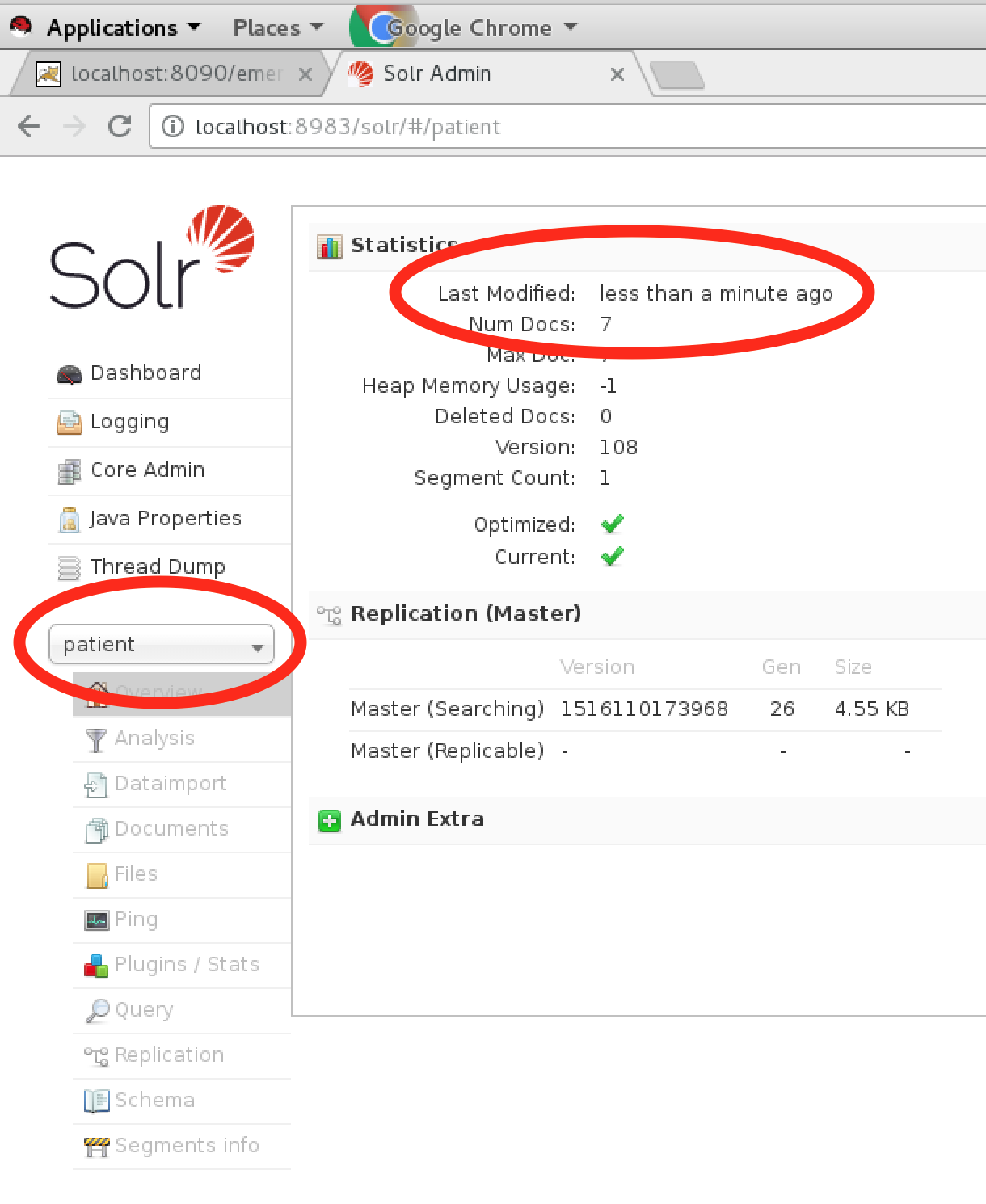
Task: Click the site info icon in address bar
Action: 172,127
